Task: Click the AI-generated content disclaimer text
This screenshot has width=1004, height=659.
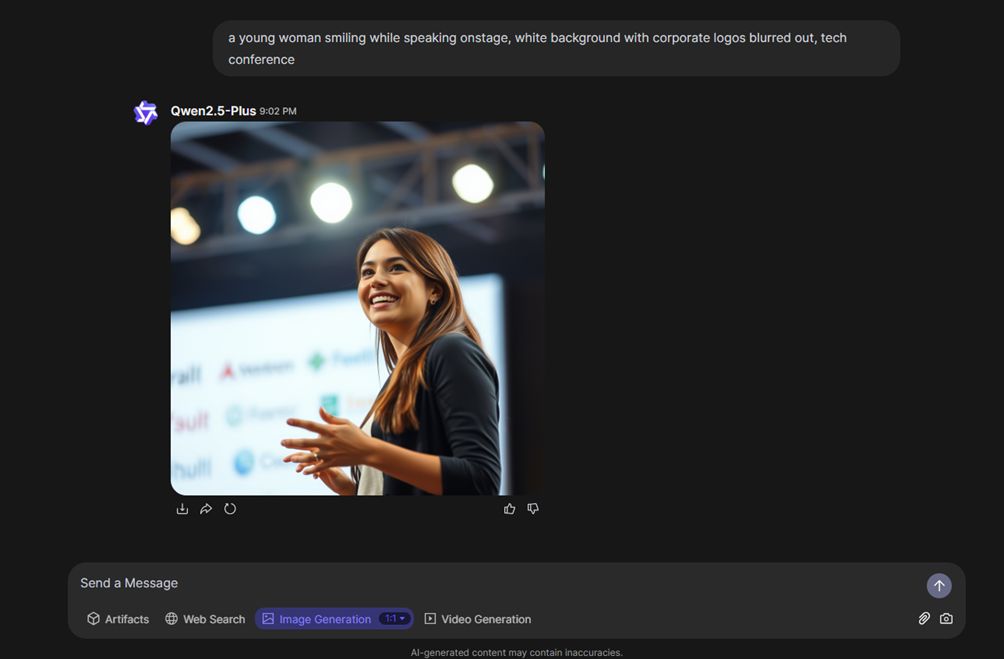Action: [x=516, y=653]
